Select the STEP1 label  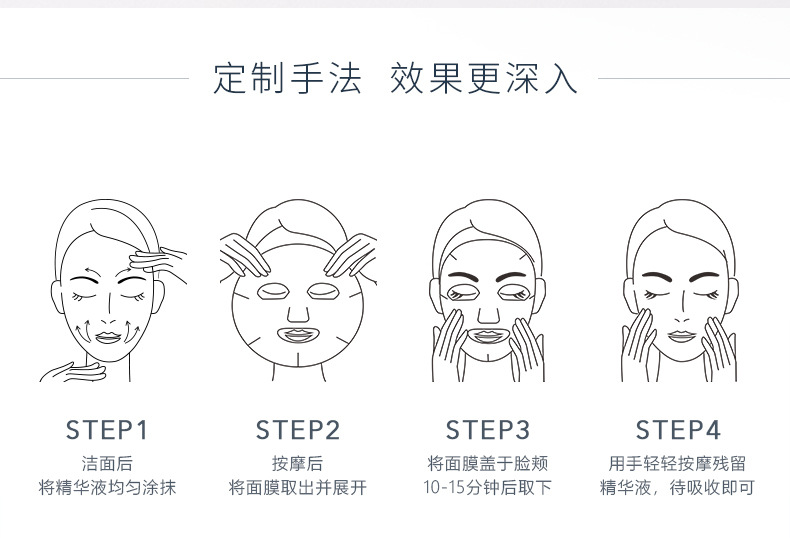(107, 430)
